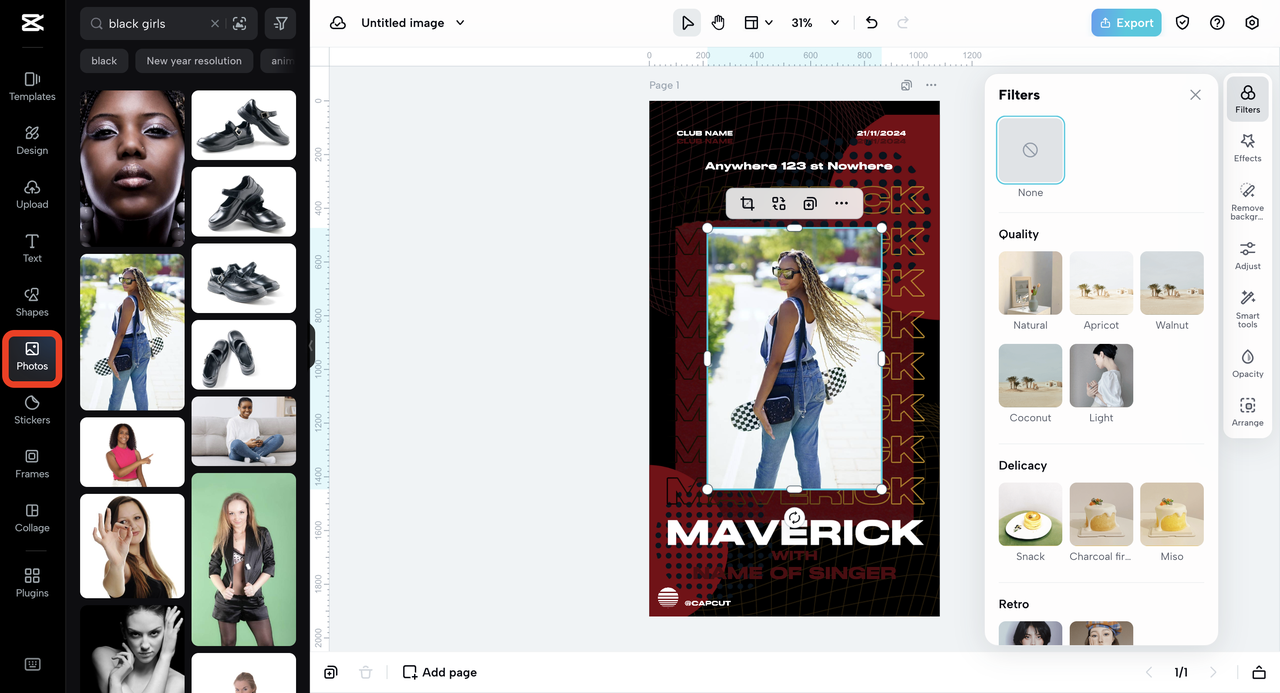Clear the search text with X icon
Viewport: 1280px width, 693px height.
215,23
